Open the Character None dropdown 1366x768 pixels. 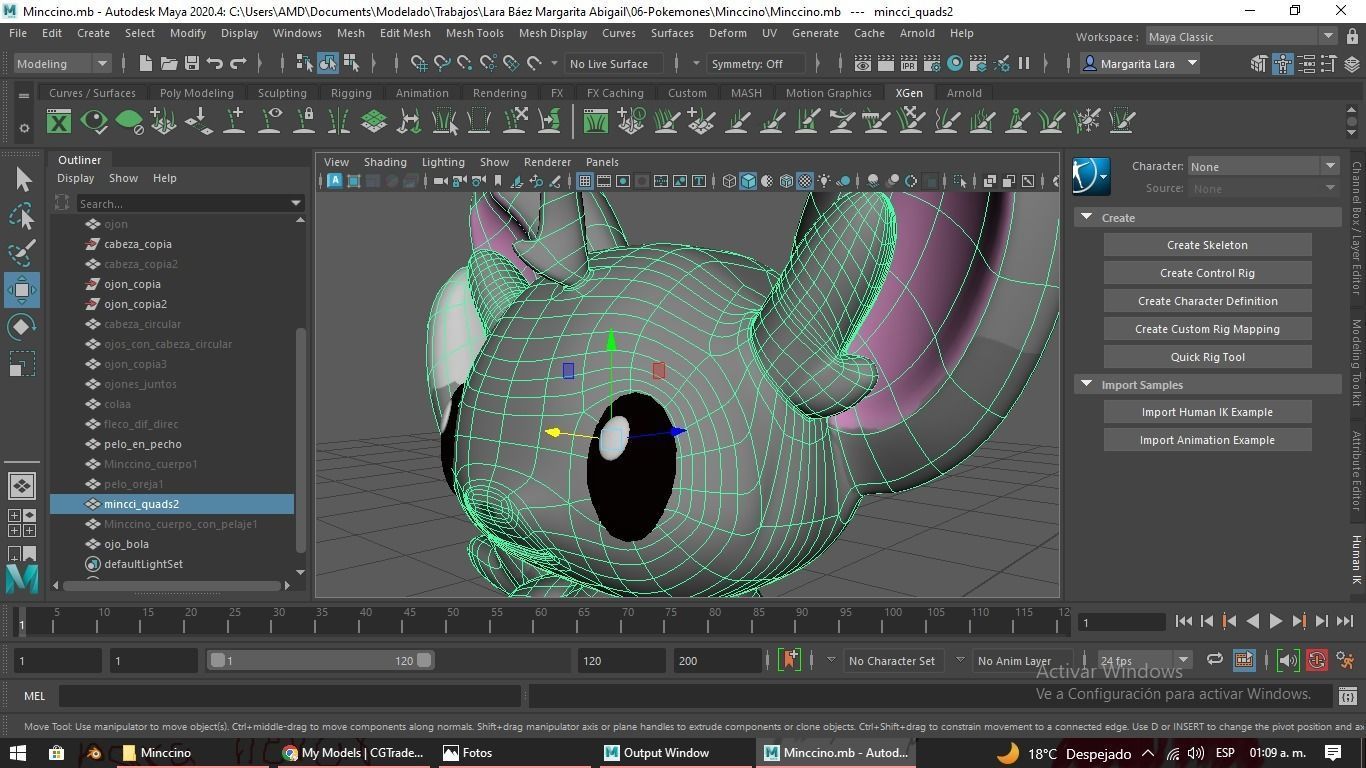1263,166
